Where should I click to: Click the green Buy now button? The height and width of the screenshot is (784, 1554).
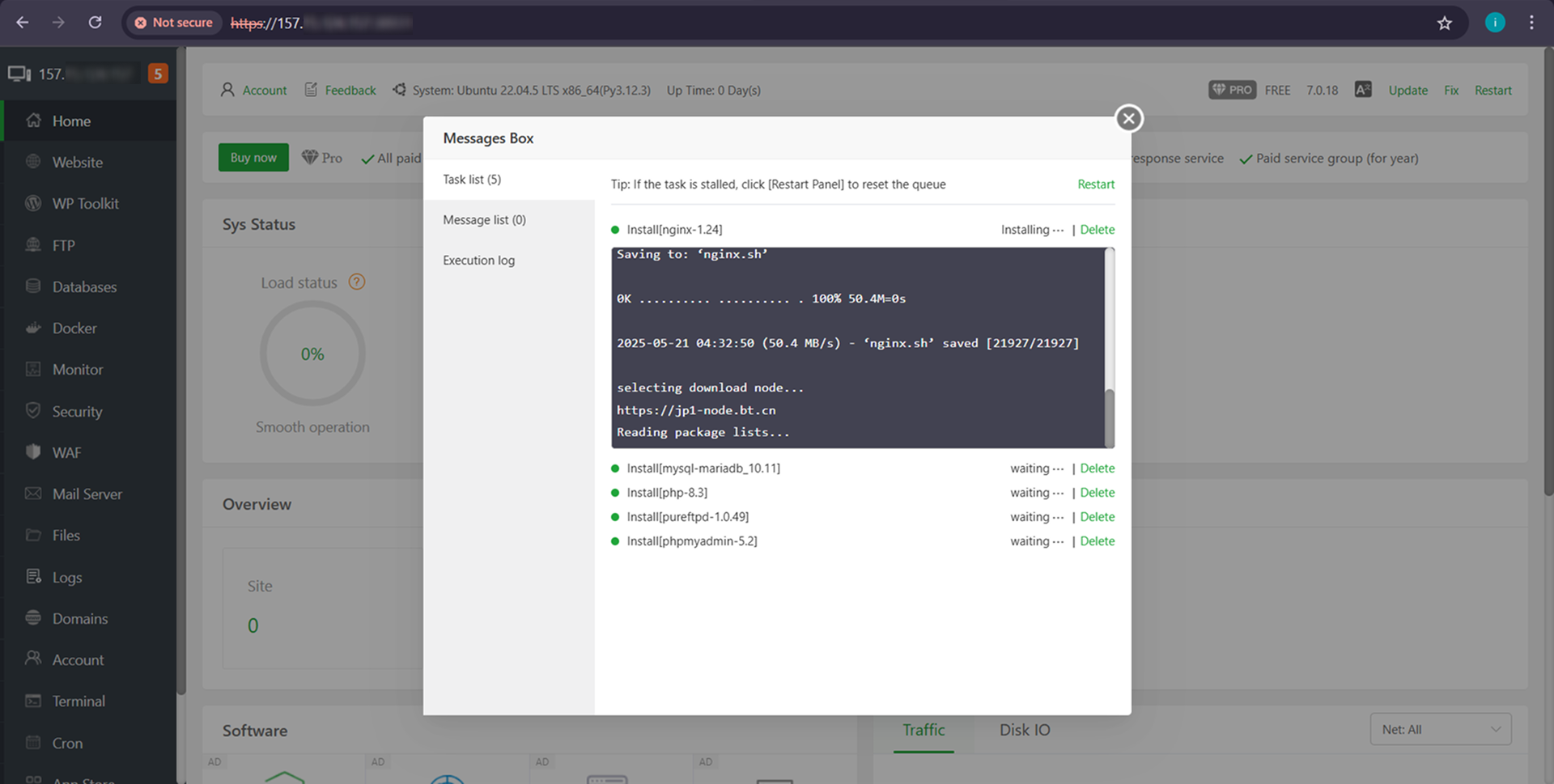[x=253, y=158]
